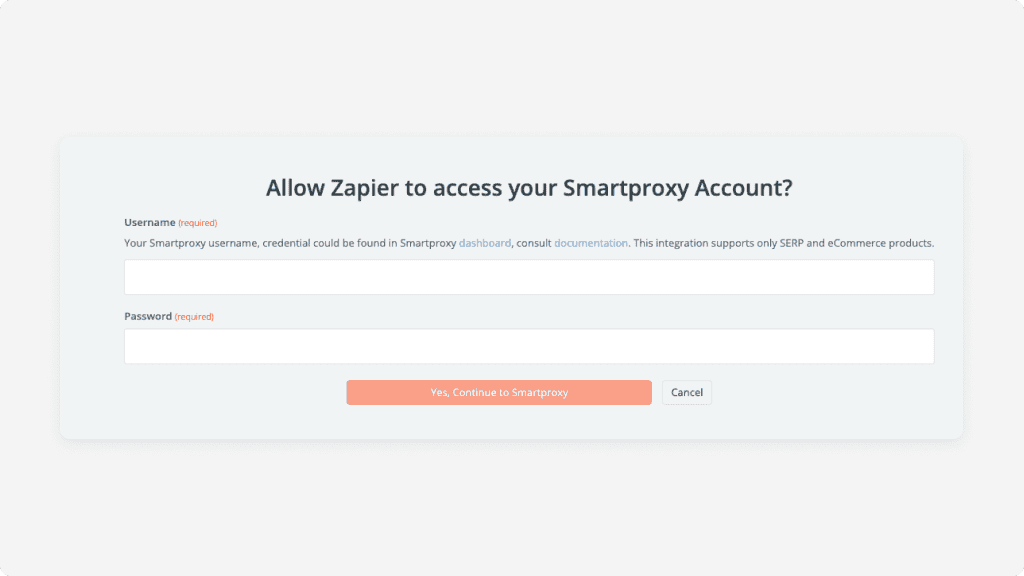The height and width of the screenshot is (576, 1024).
Task: Click the required marker beside Username
Action: [197, 223]
